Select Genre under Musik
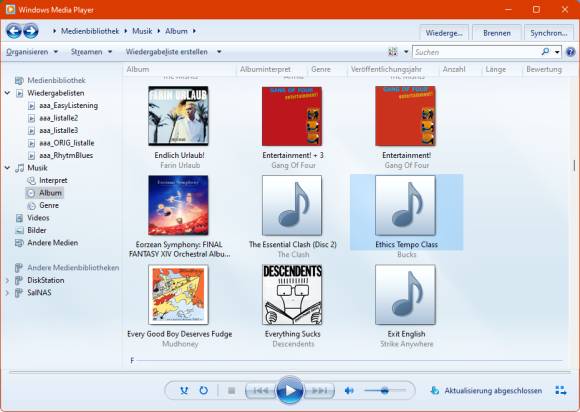 click(x=49, y=205)
